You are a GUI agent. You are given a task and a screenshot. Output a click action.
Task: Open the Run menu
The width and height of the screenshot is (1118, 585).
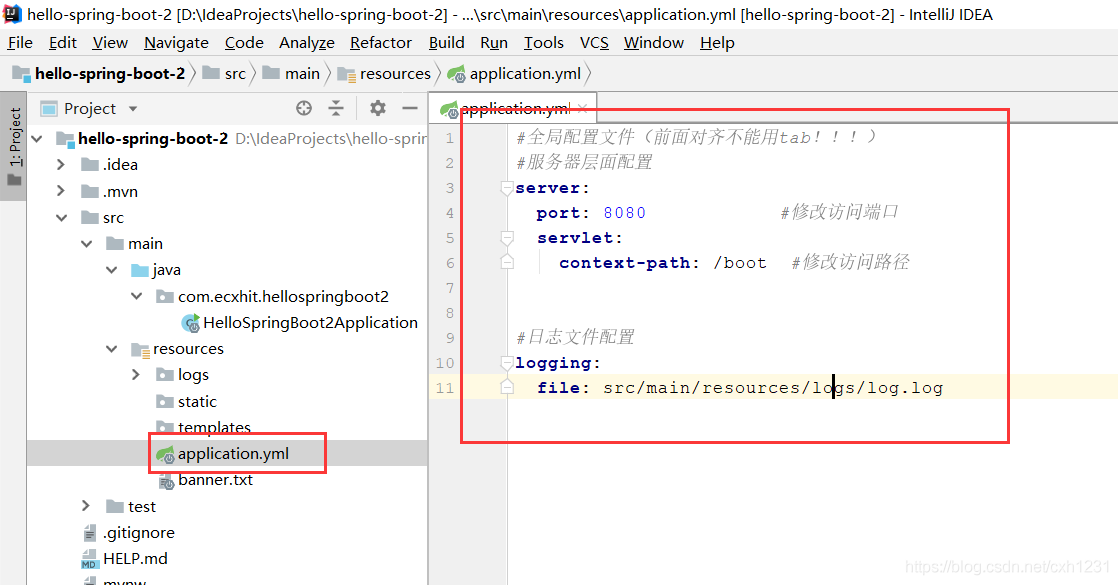coord(493,43)
